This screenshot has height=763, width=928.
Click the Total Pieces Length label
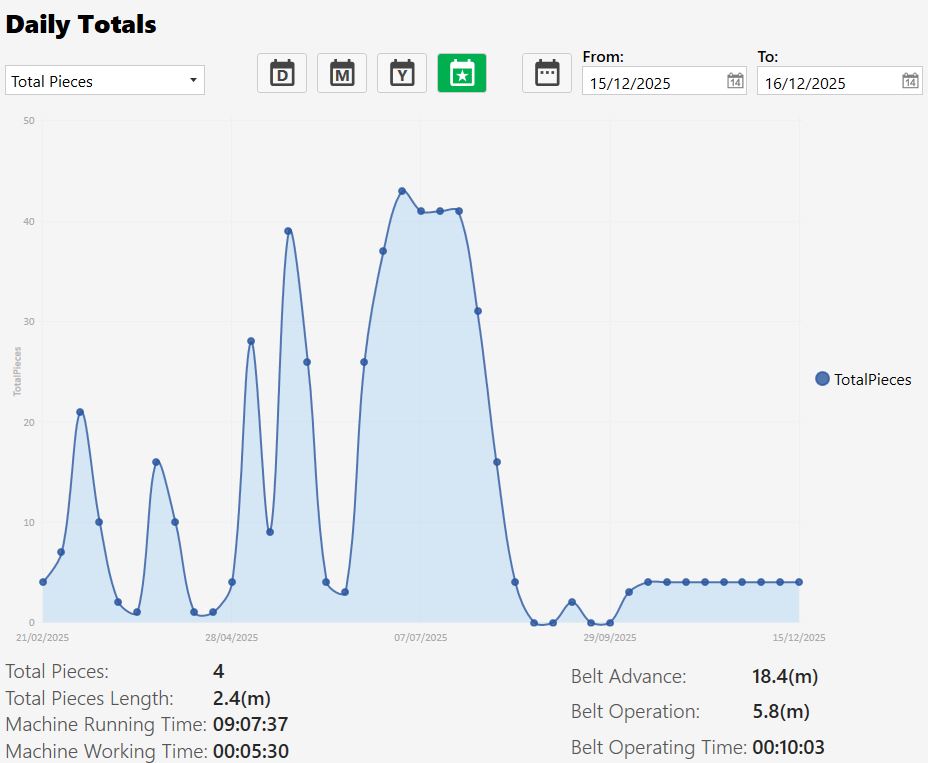pyautogui.click(x=89, y=698)
